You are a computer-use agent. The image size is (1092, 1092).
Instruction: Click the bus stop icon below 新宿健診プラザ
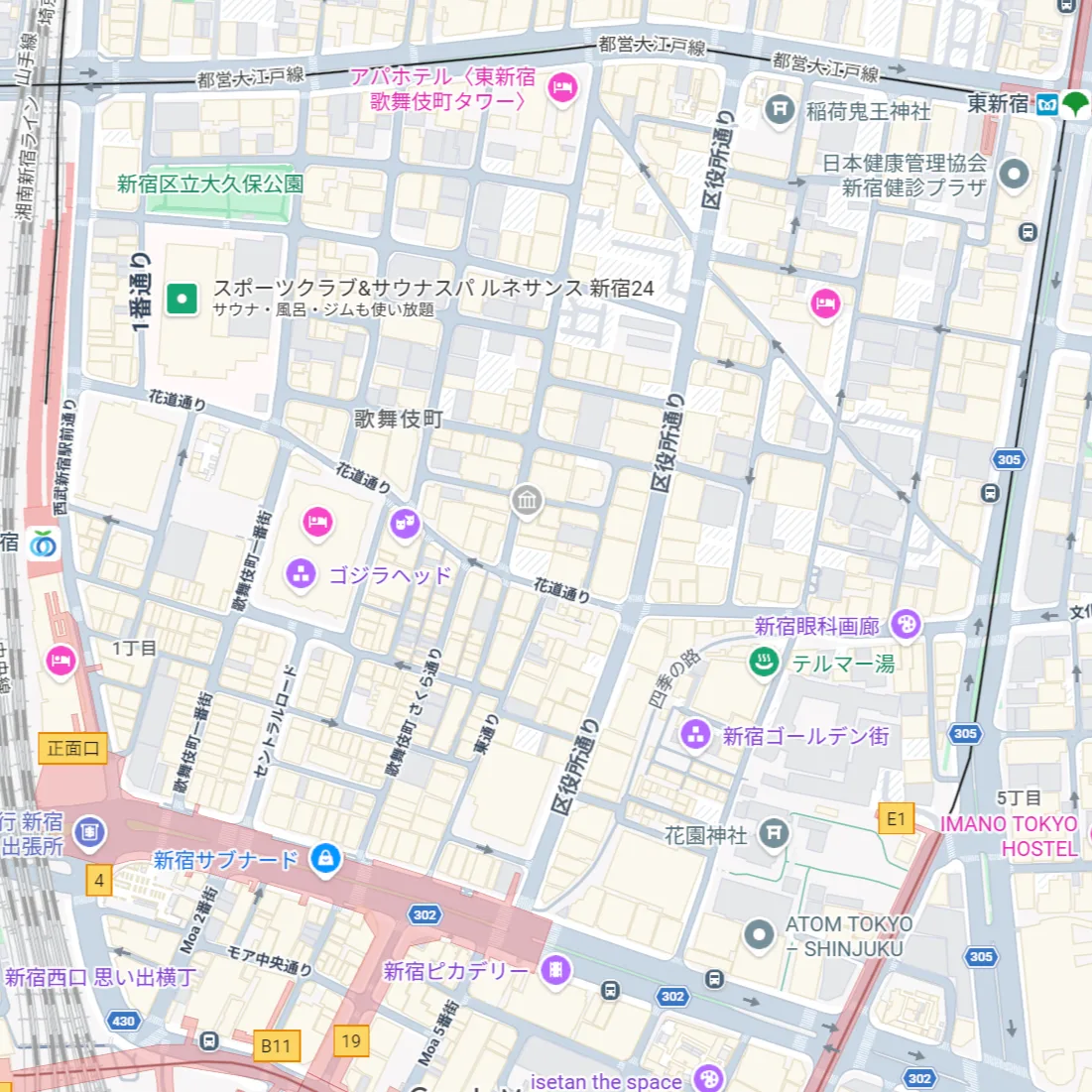[x=1028, y=232]
